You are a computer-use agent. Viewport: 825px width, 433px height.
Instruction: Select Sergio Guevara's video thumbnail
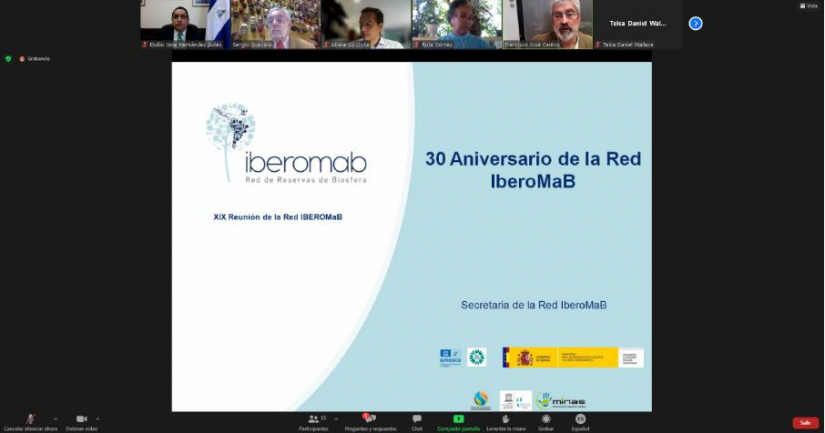(276, 24)
